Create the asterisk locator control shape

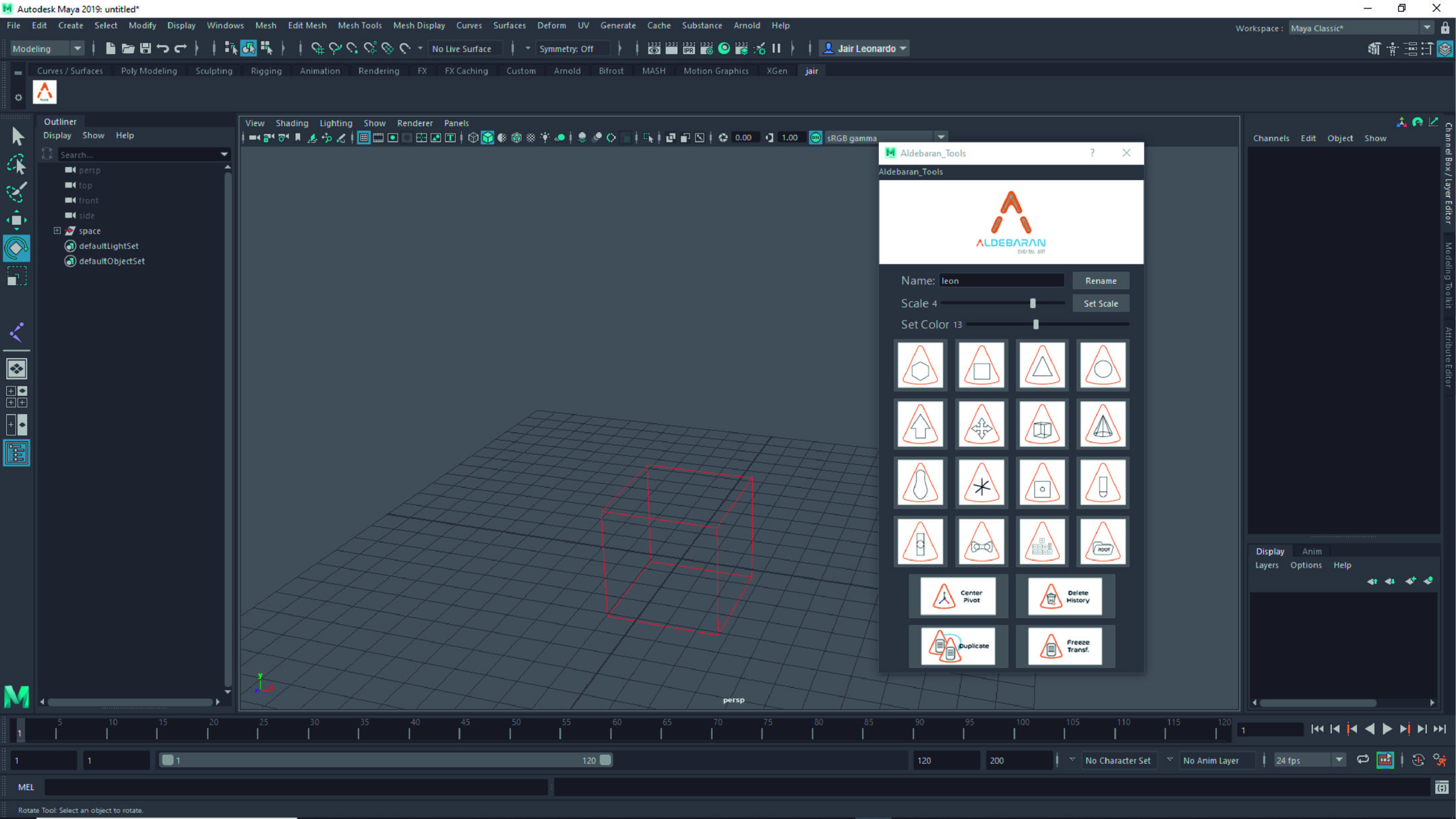981,483
